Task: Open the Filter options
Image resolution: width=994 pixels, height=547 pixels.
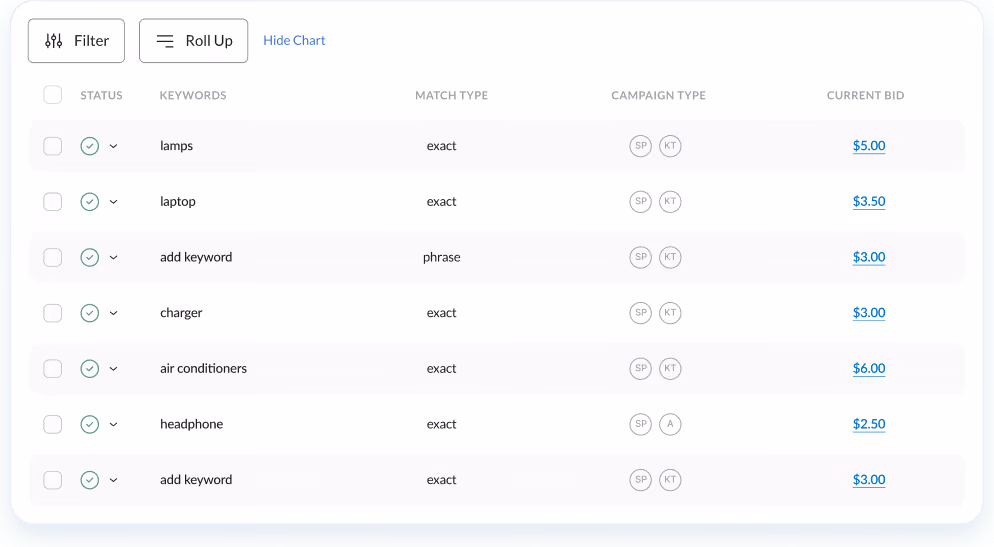Action: [x=76, y=41]
